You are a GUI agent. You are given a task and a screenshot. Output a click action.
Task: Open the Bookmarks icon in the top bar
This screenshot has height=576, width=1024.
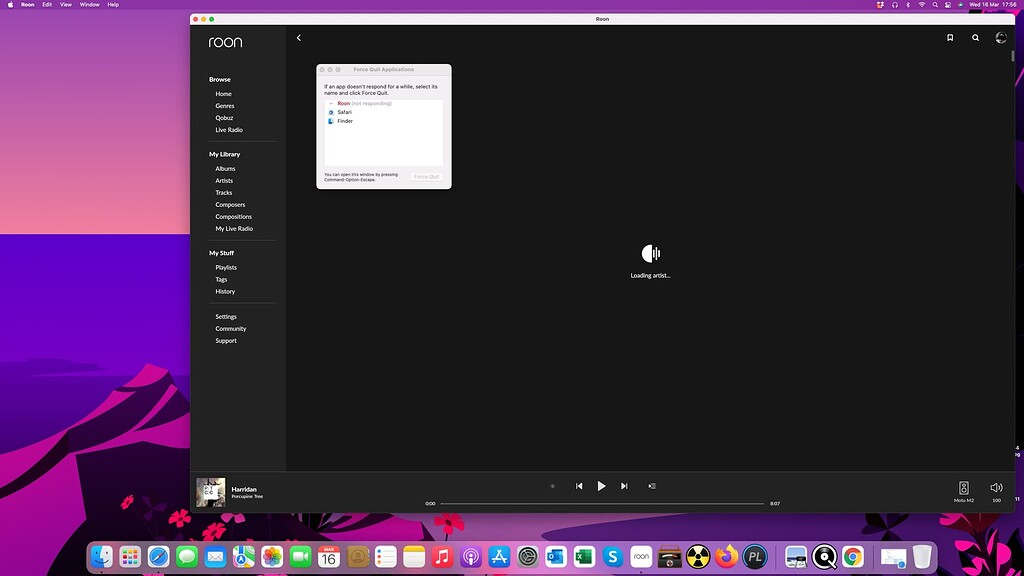pos(951,38)
